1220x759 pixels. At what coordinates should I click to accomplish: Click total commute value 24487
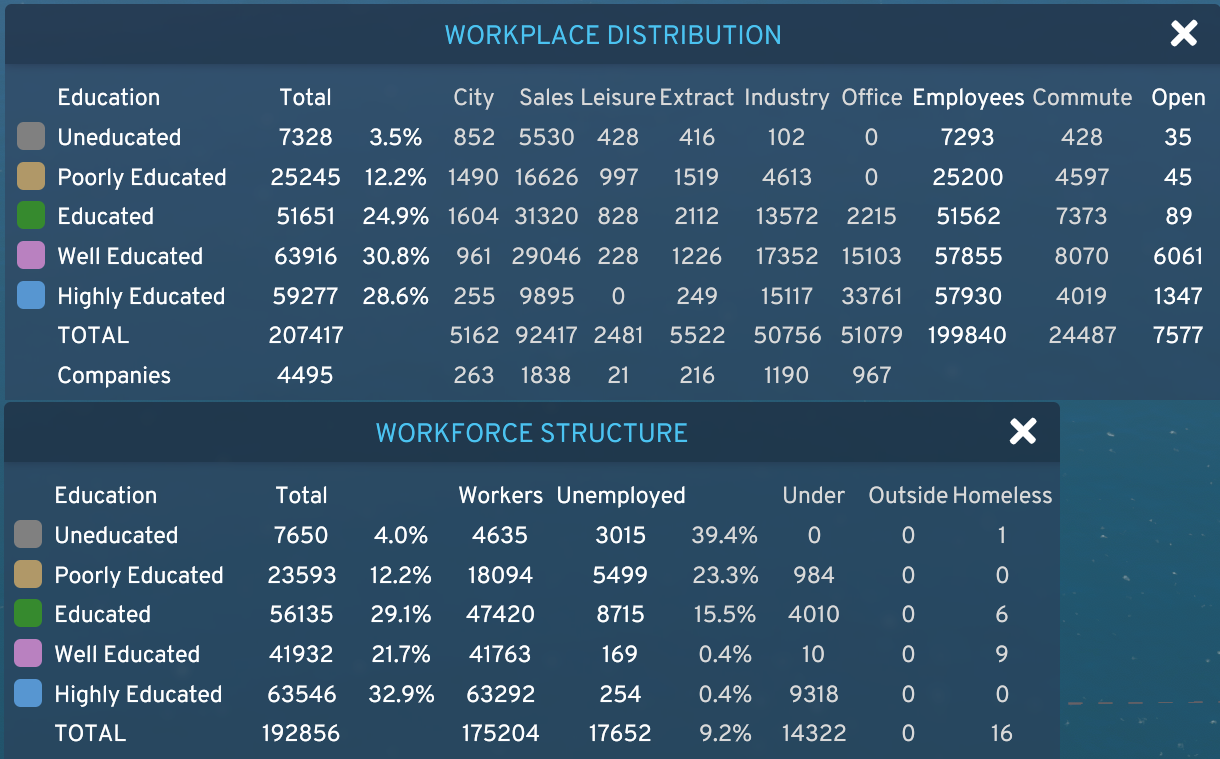tap(1082, 336)
